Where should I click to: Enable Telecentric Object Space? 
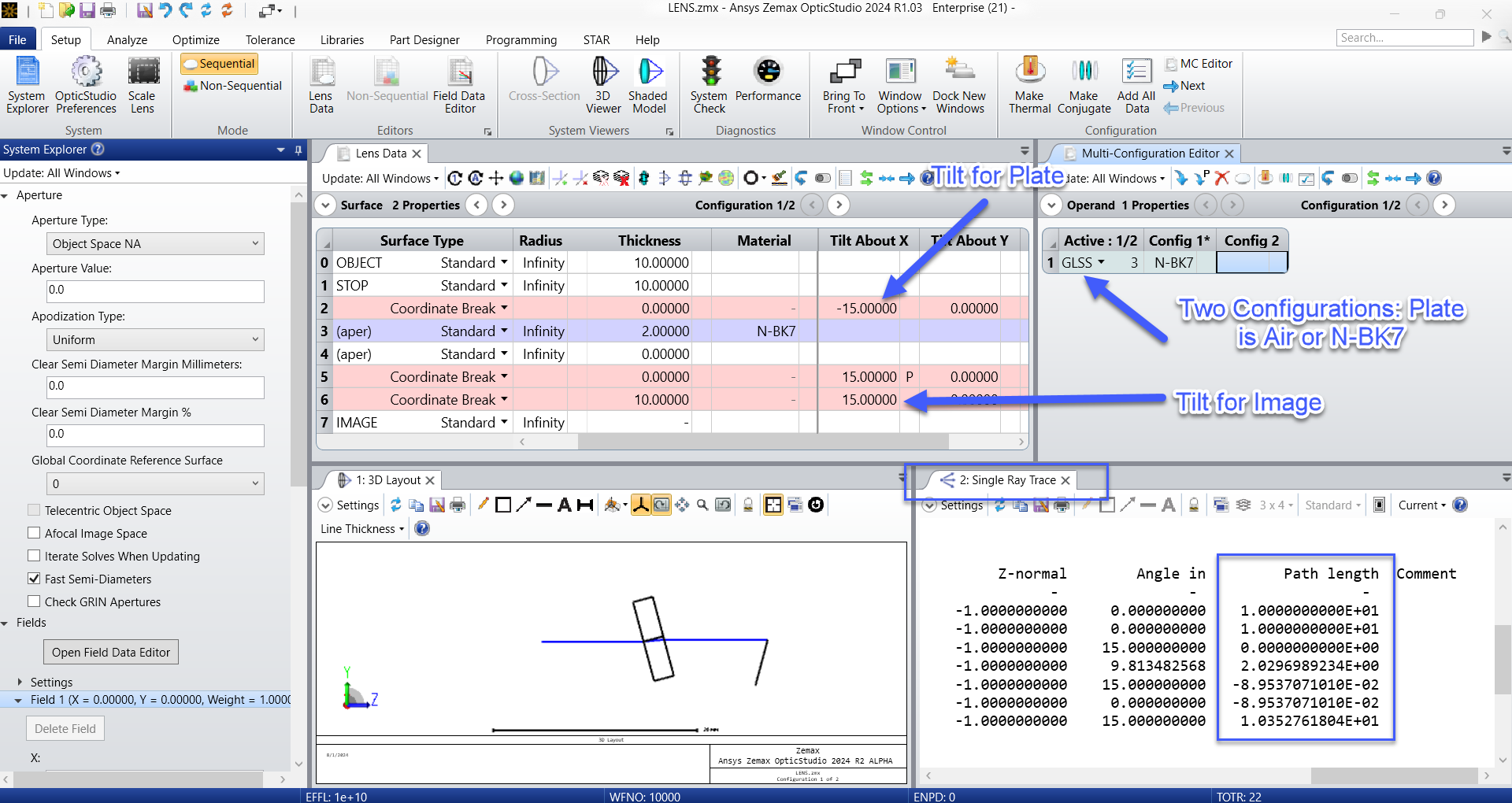pyautogui.click(x=34, y=510)
